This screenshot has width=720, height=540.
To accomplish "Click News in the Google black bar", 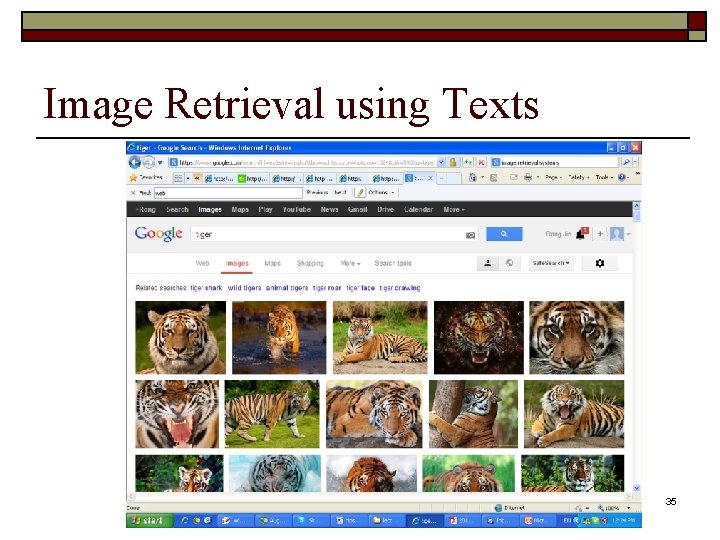I will [x=329, y=209].
